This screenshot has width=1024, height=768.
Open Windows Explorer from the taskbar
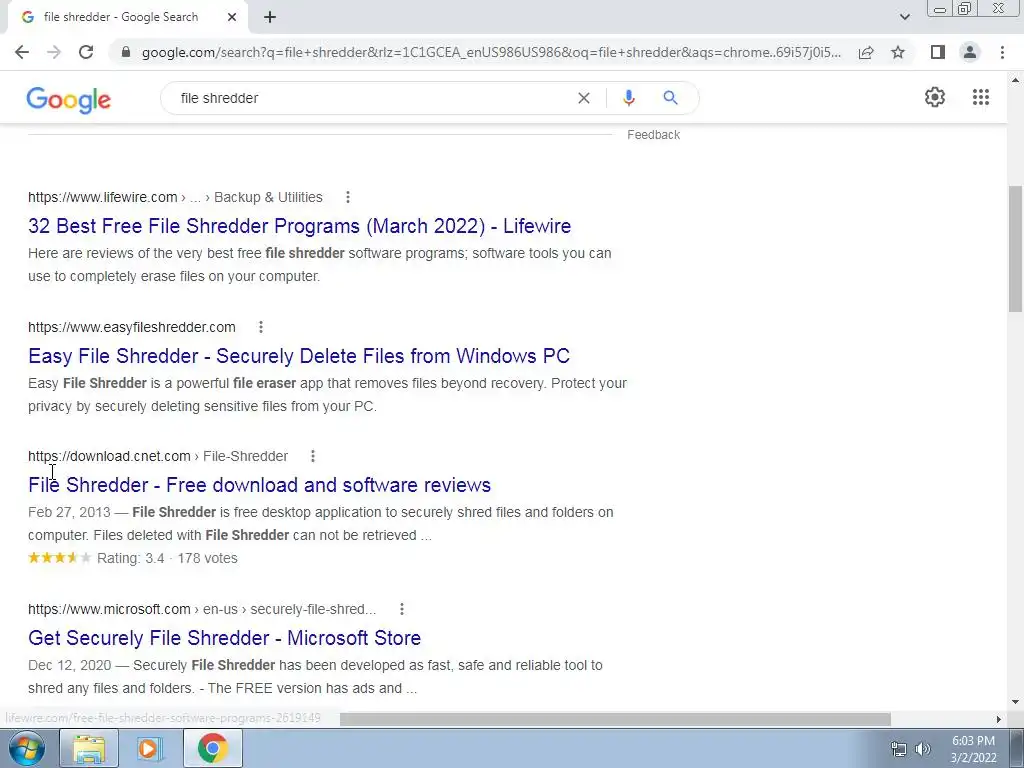89,749
